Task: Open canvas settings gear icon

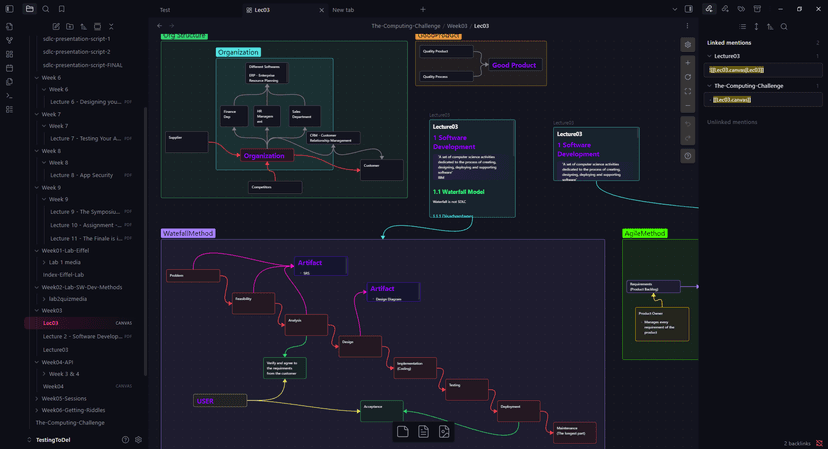Action: tap(688, 45)
